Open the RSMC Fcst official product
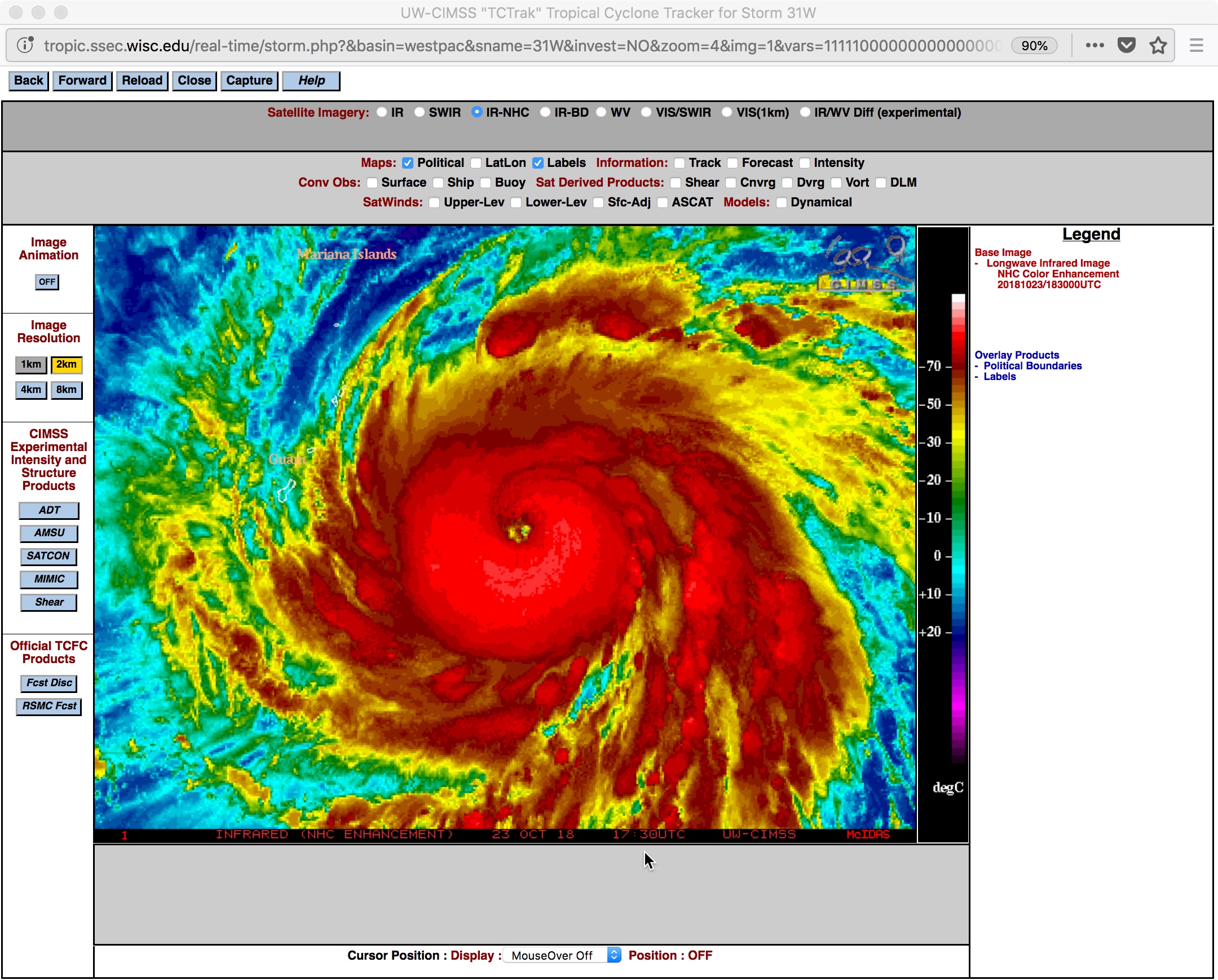This screenshot has height=980, width=1218. point(49,707)
